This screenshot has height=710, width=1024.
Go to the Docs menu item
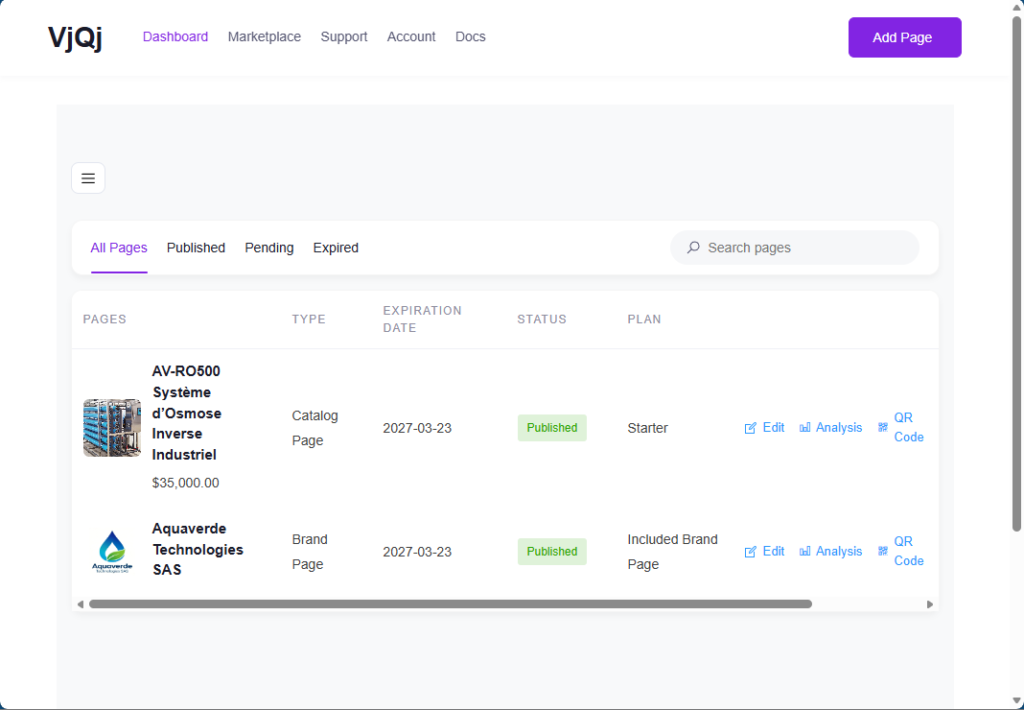(470, 37)
